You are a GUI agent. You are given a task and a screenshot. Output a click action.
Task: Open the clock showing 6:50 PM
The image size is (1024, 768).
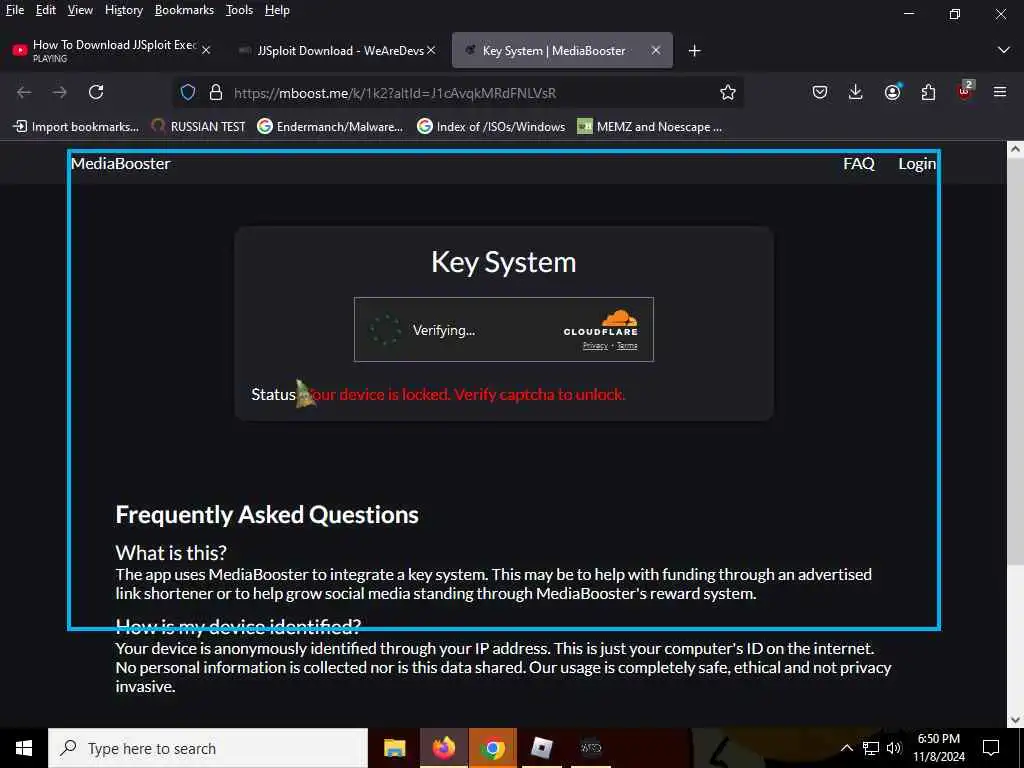pyautogui.click(x=938, y=748)
